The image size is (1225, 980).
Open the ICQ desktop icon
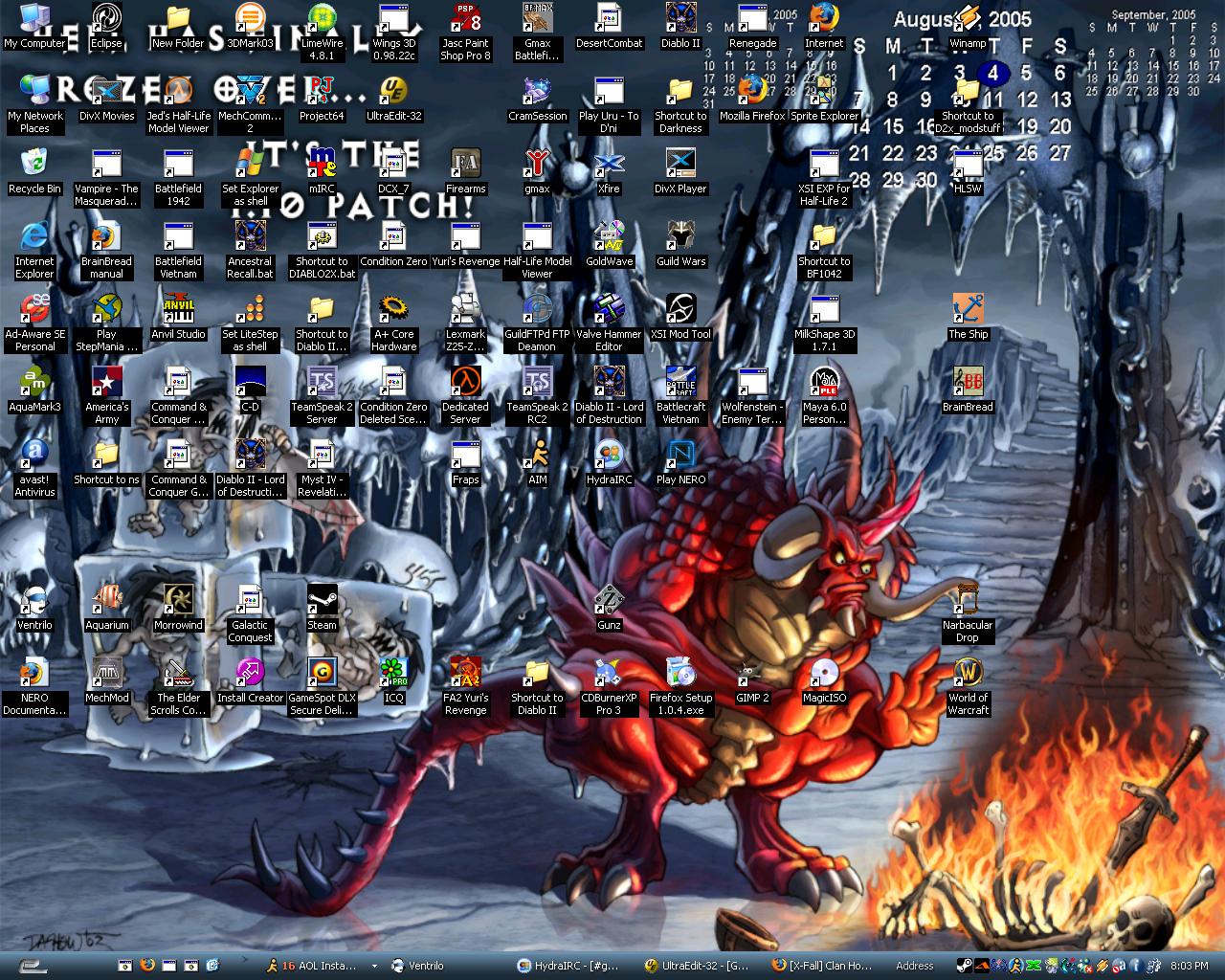[x=393, y=674]
